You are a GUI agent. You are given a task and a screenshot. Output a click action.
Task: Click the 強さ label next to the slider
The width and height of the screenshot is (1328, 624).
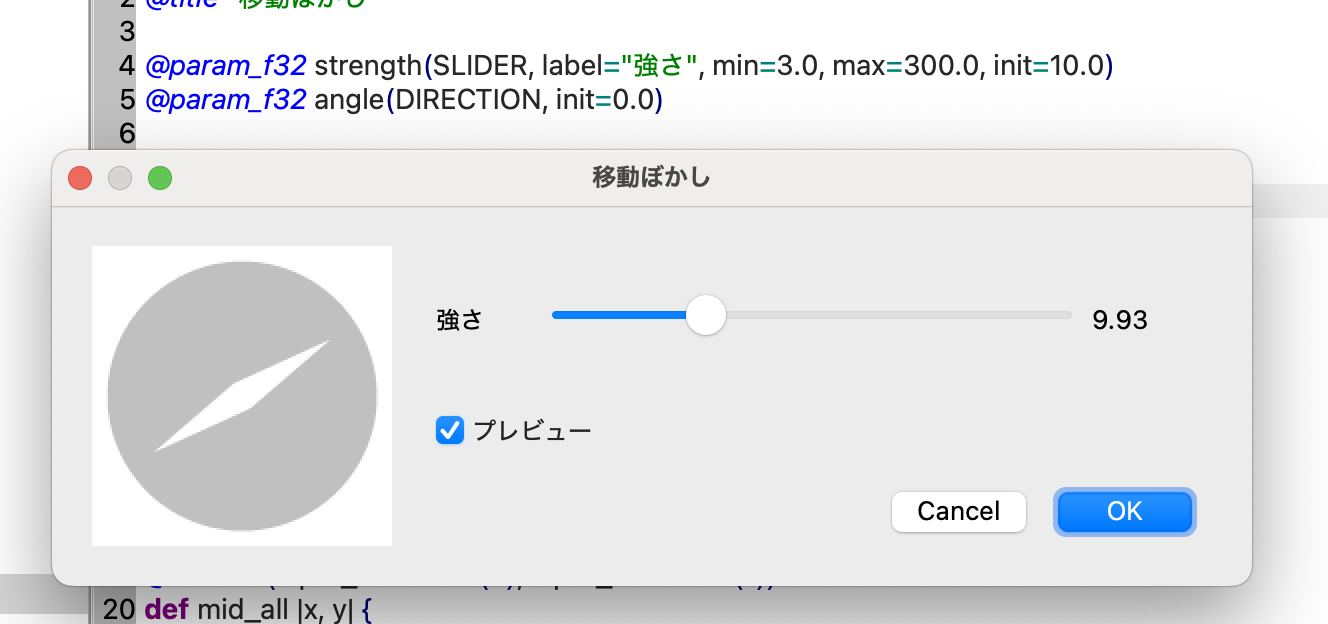[459, 318]
